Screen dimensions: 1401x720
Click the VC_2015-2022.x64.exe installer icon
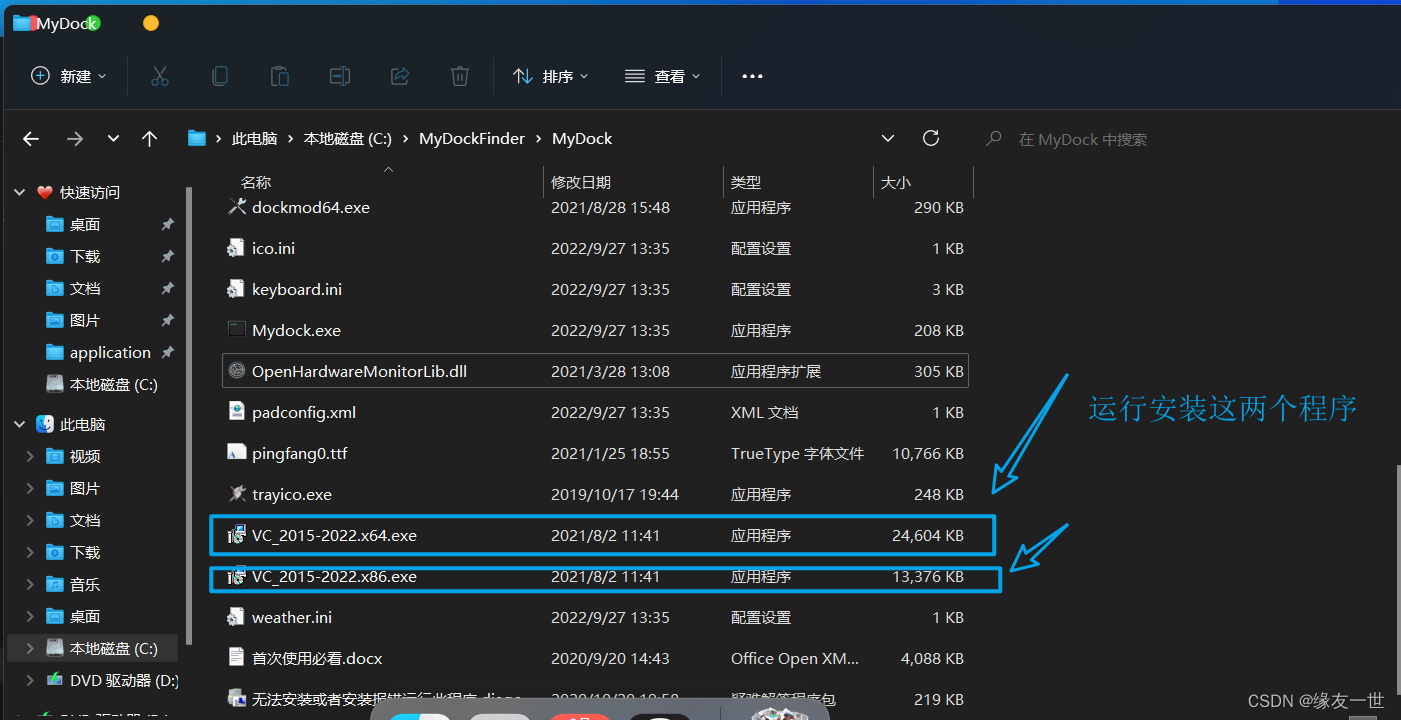[237, 535]
